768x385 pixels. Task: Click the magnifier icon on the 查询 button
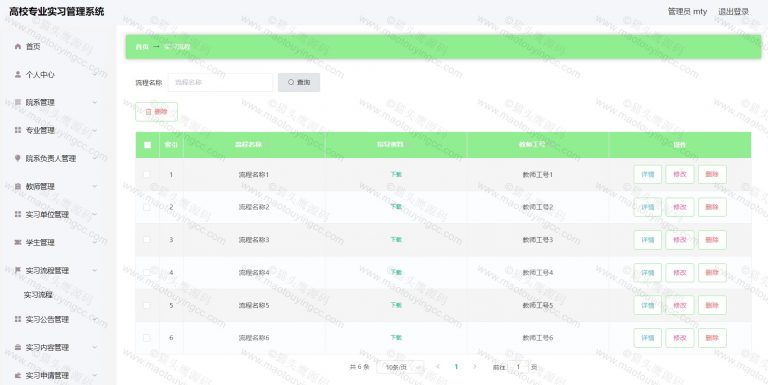[291, 82]
